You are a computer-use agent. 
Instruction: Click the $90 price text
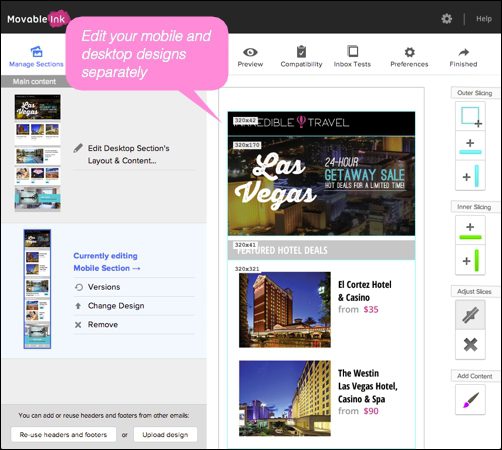pyautogui.click(x=371, y=411)
